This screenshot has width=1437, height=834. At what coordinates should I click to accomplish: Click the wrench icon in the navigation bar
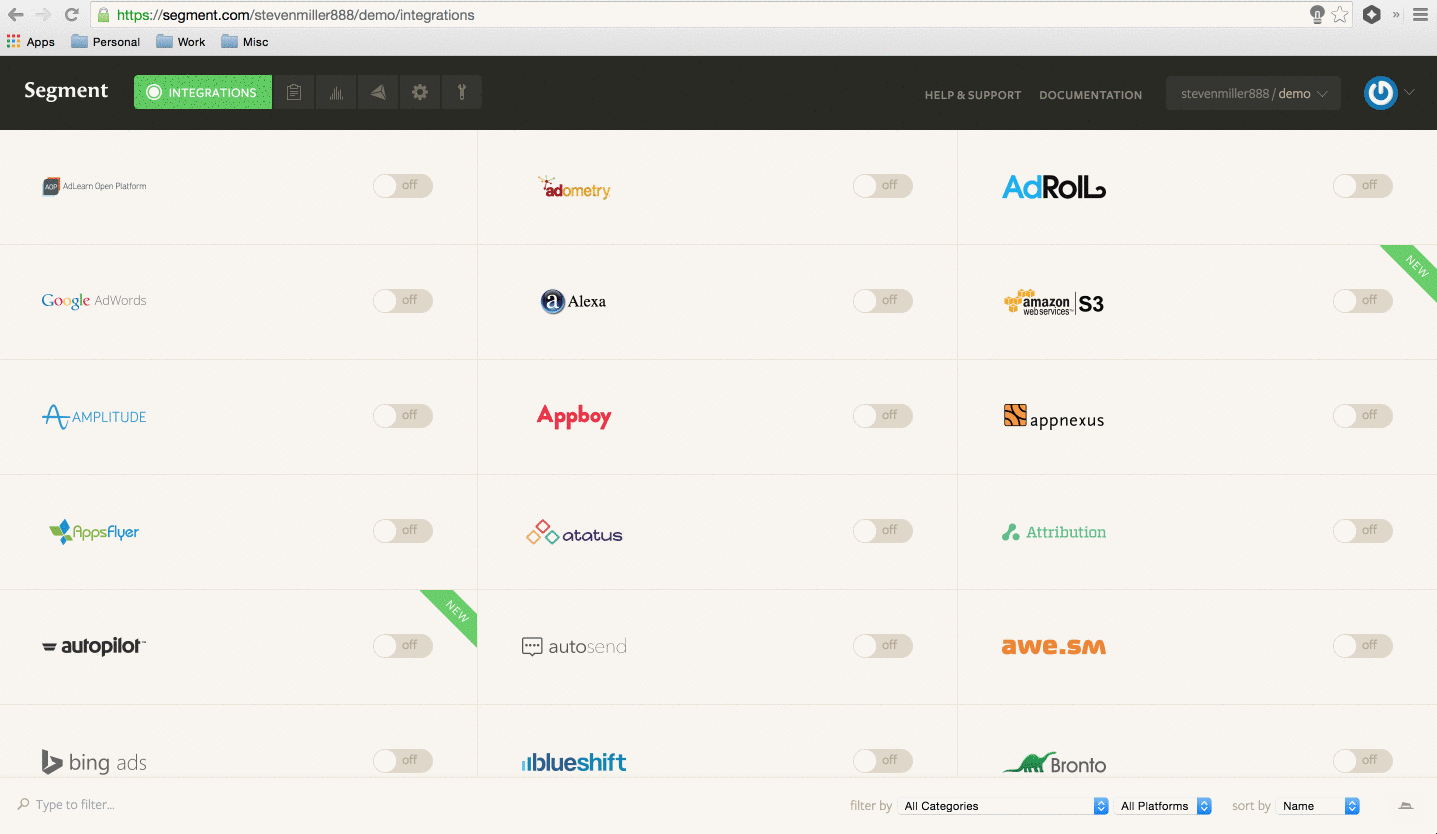tap(461, 92)
